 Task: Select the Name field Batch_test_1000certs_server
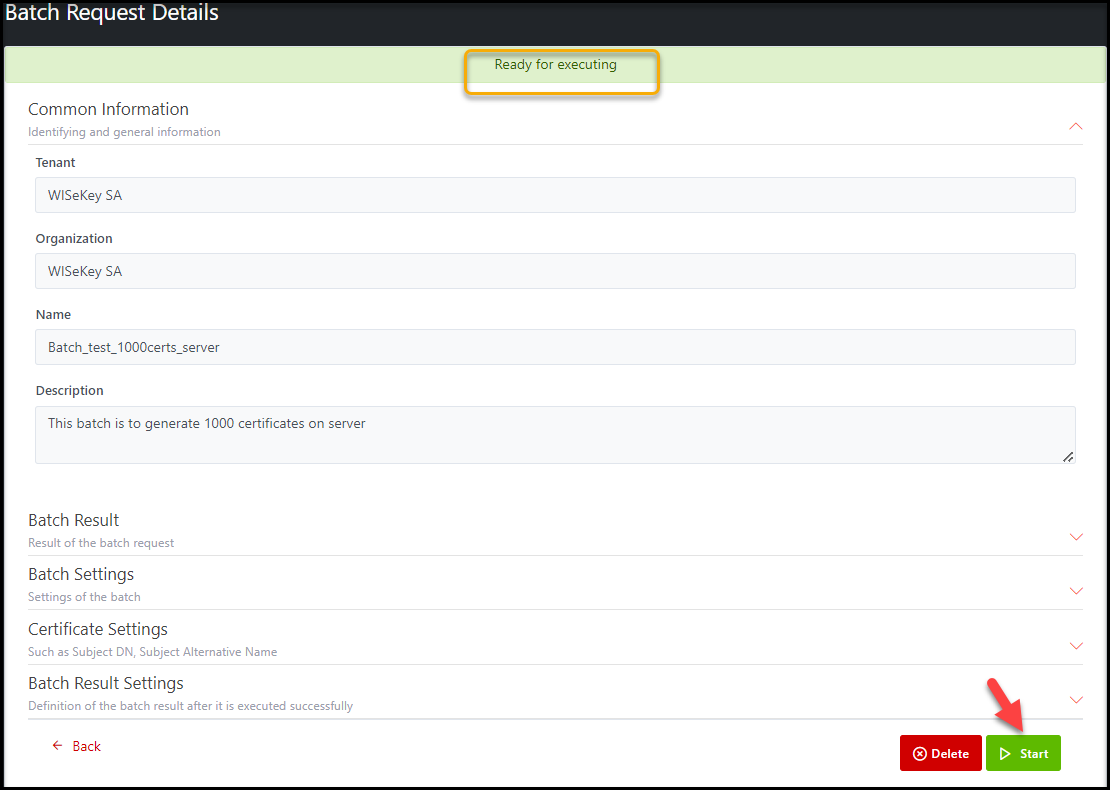pos(555,347)
